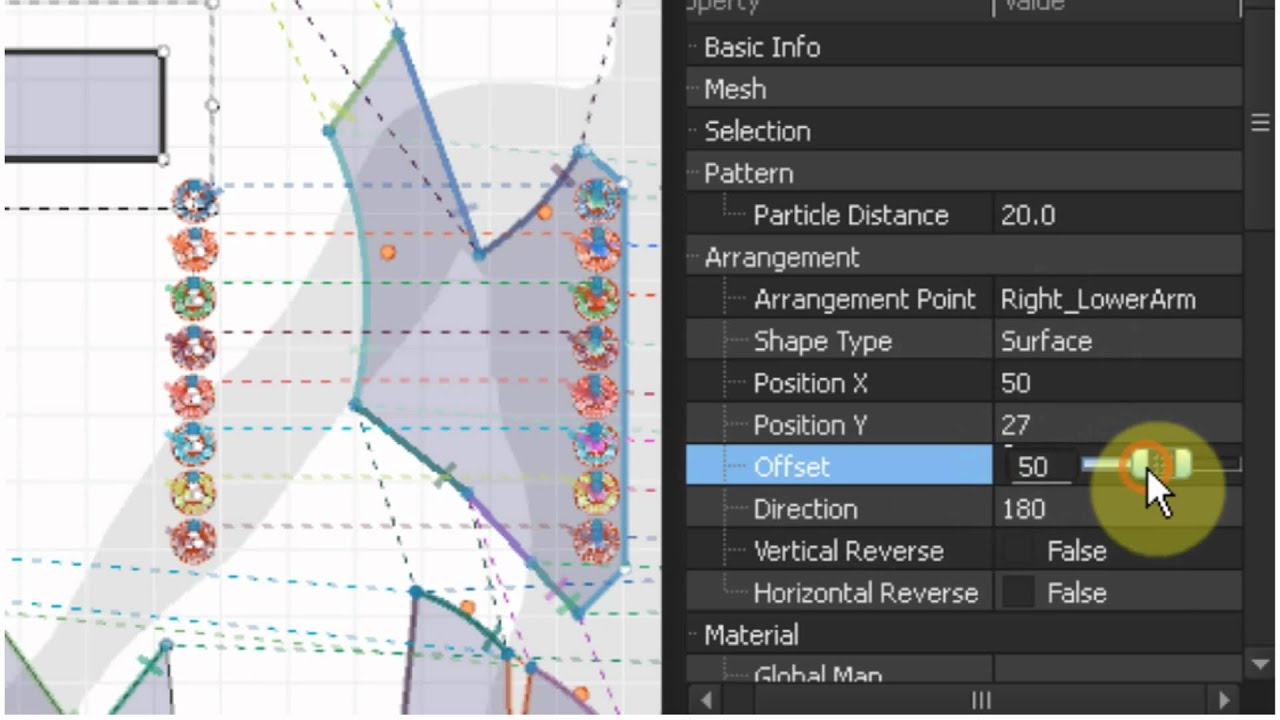
Task: Select the top arrangement point on right column
Action: [597, 200]
